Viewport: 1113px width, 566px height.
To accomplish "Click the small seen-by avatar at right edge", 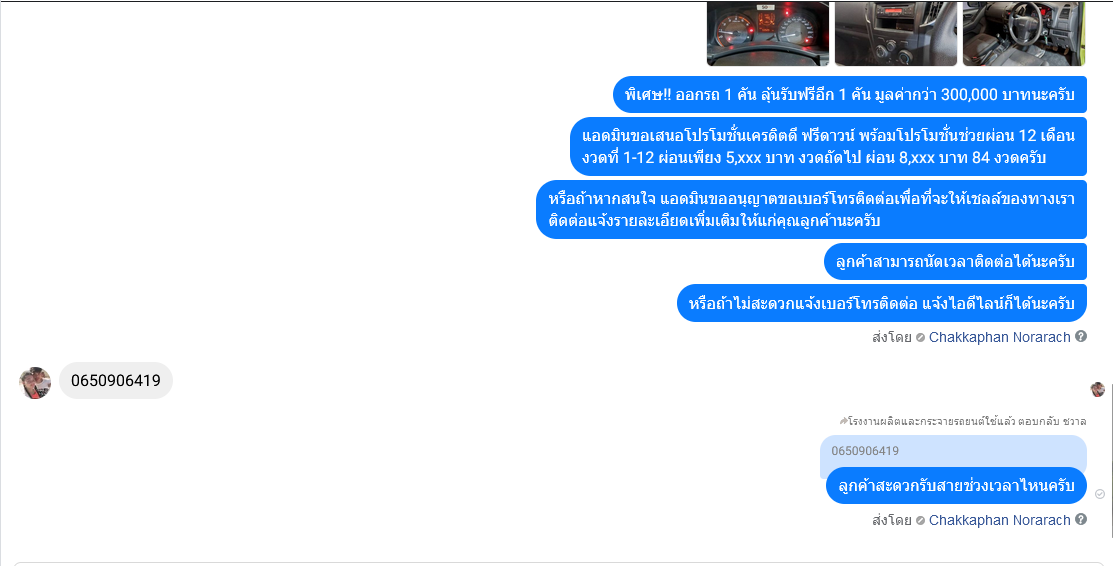I will click(1097, 389).
